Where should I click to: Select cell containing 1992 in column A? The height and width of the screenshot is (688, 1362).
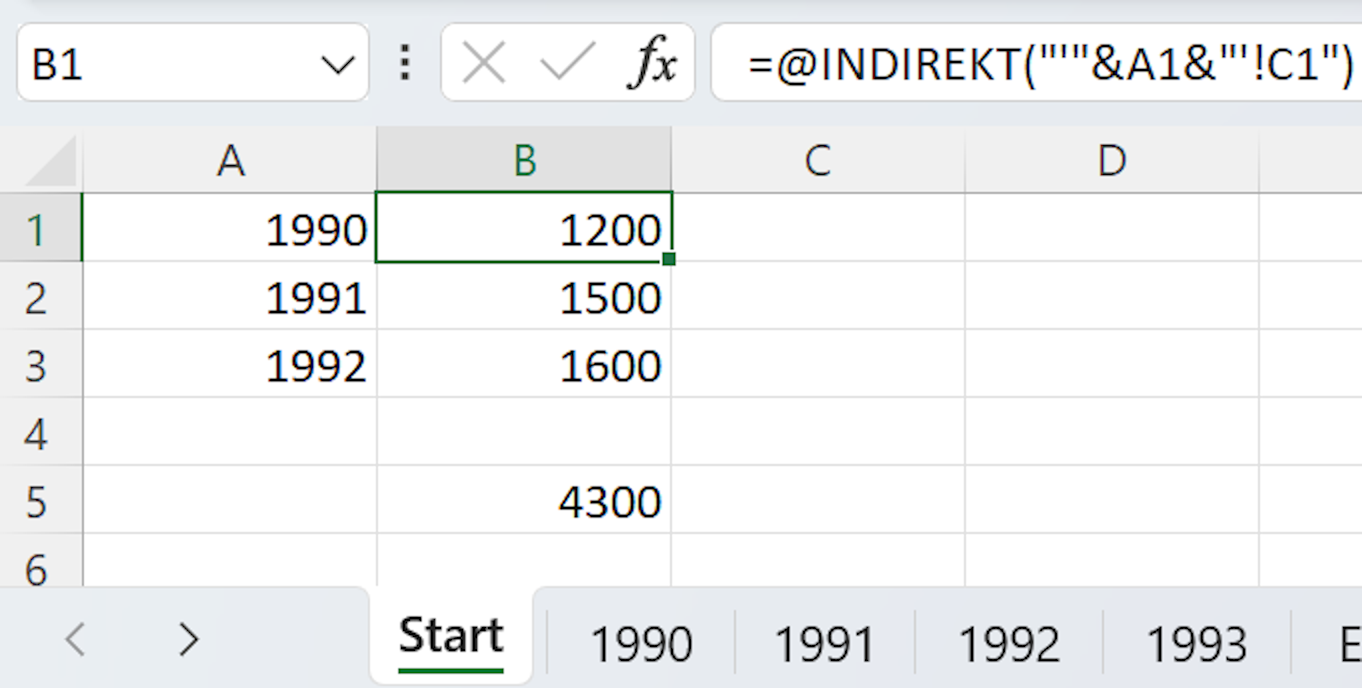click(230, 365)
